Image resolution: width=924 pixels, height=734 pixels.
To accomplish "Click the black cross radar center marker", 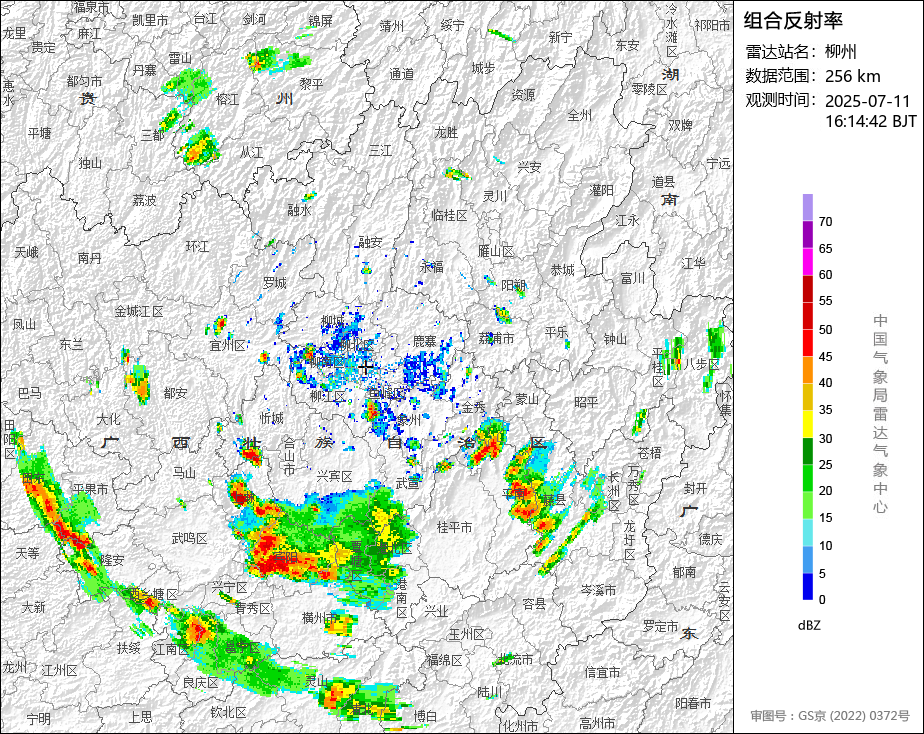I will point(365,368).
